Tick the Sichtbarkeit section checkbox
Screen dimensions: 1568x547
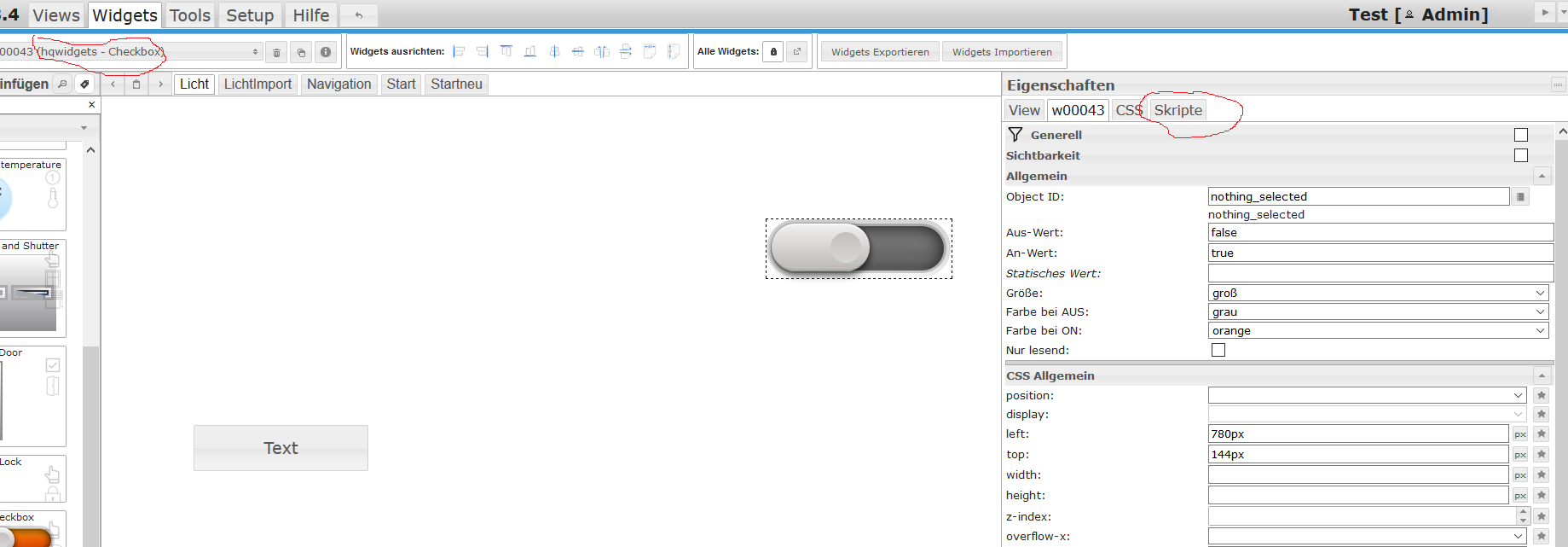click(1521, 155)
